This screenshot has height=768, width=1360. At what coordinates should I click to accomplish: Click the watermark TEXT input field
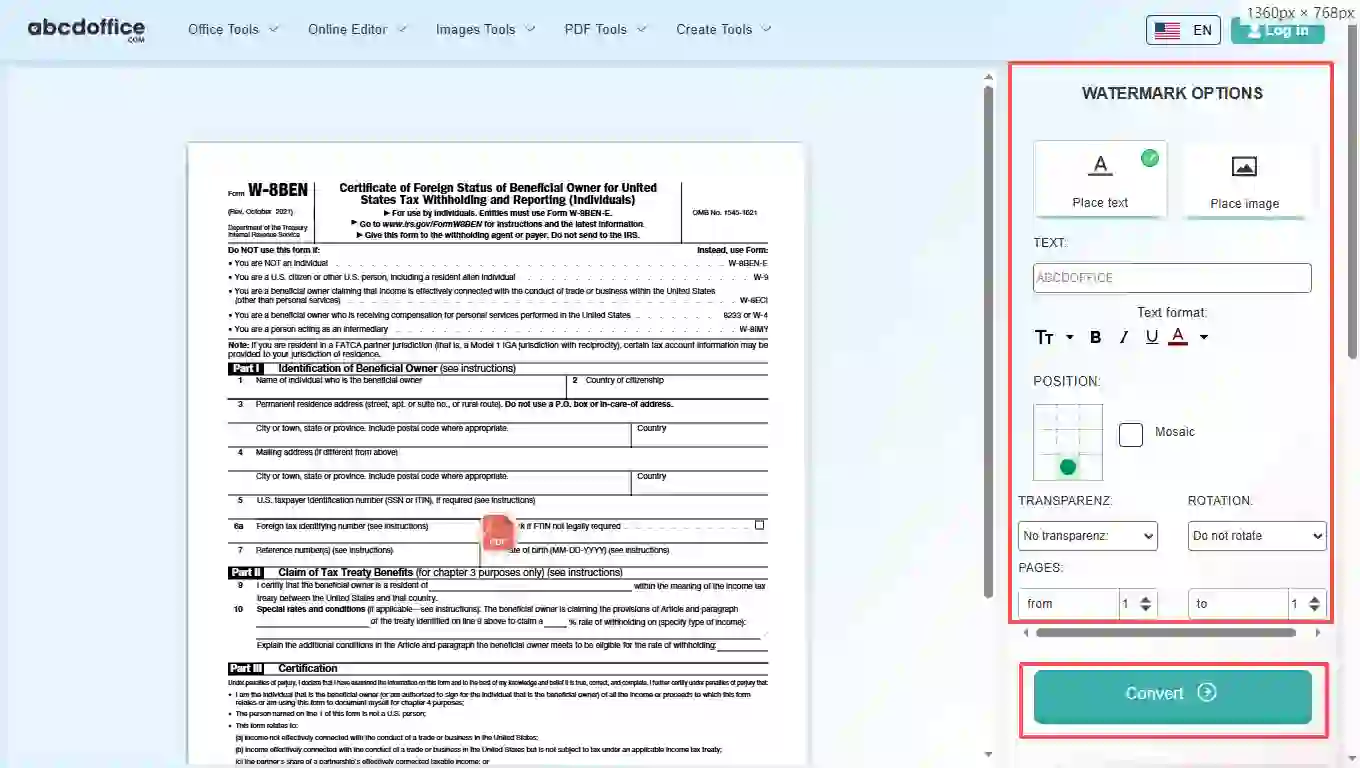point(1172,278)
